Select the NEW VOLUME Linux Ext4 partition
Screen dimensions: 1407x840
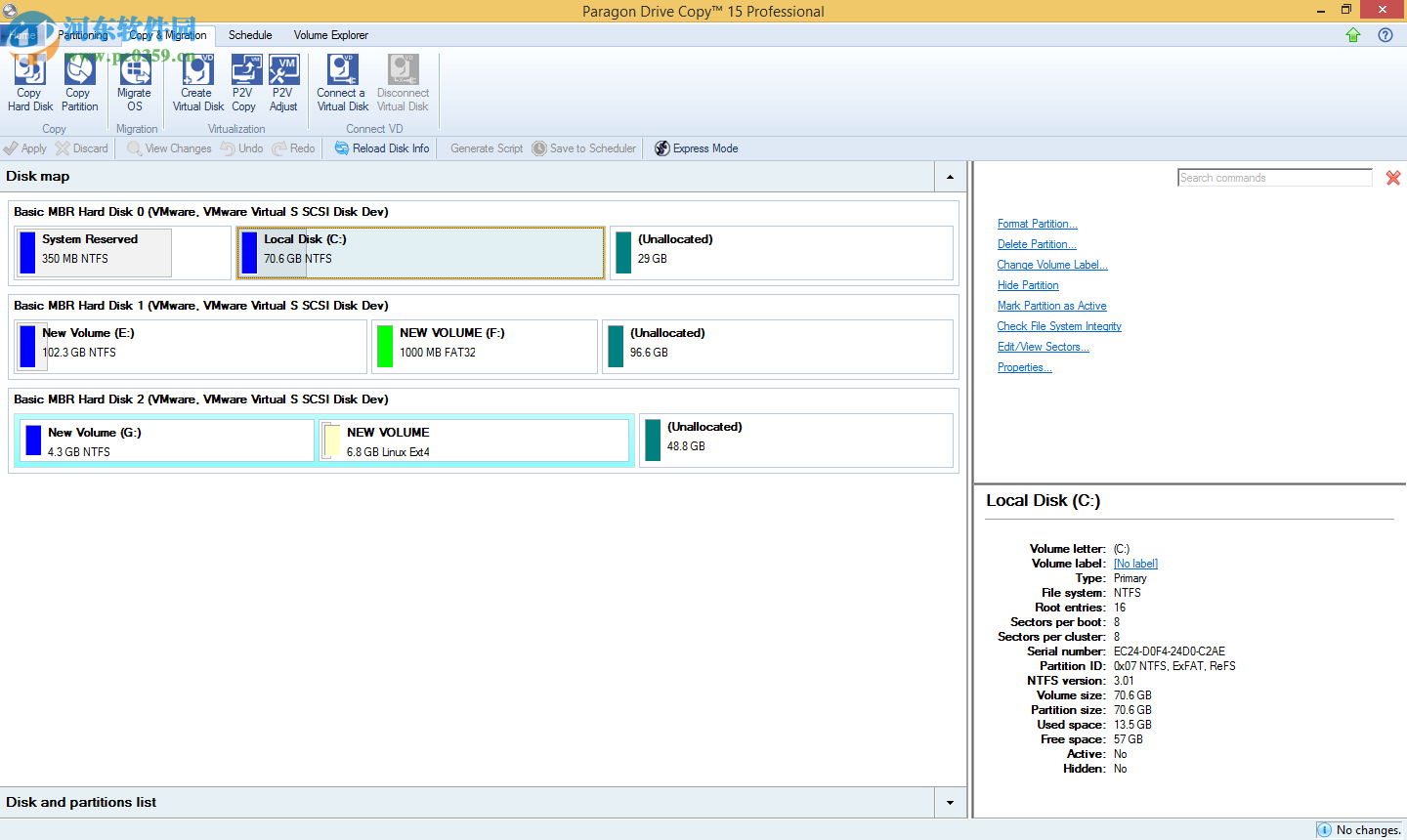[x=474, y=441]
